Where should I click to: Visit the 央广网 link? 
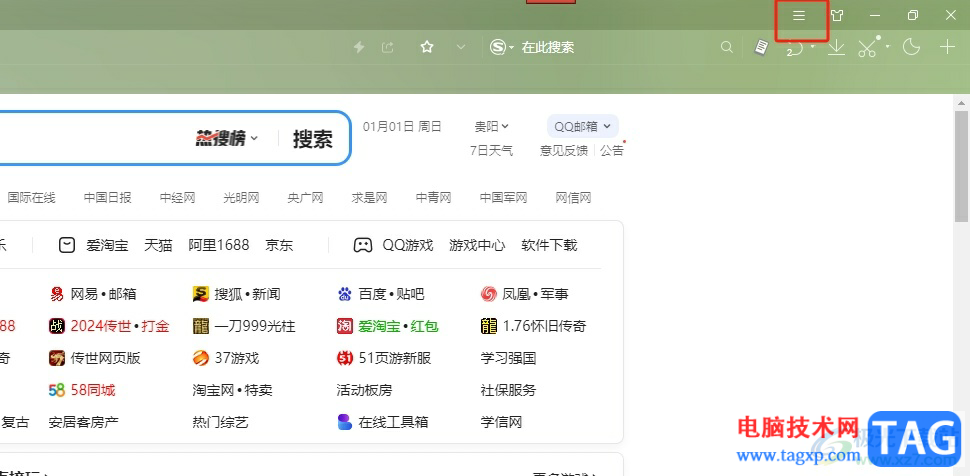coord(306,198)
